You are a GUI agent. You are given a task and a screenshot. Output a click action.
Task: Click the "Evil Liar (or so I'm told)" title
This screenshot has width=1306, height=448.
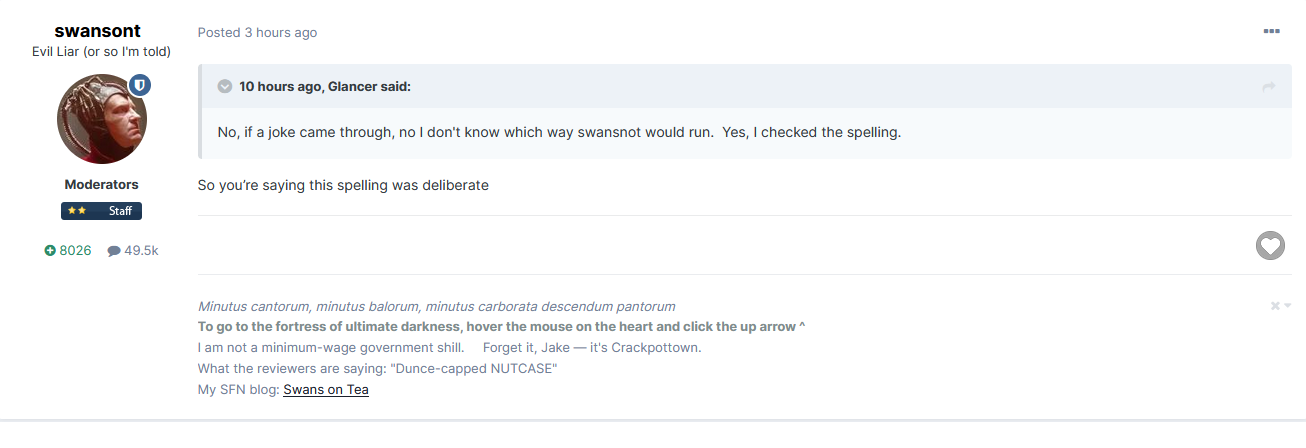101,52
